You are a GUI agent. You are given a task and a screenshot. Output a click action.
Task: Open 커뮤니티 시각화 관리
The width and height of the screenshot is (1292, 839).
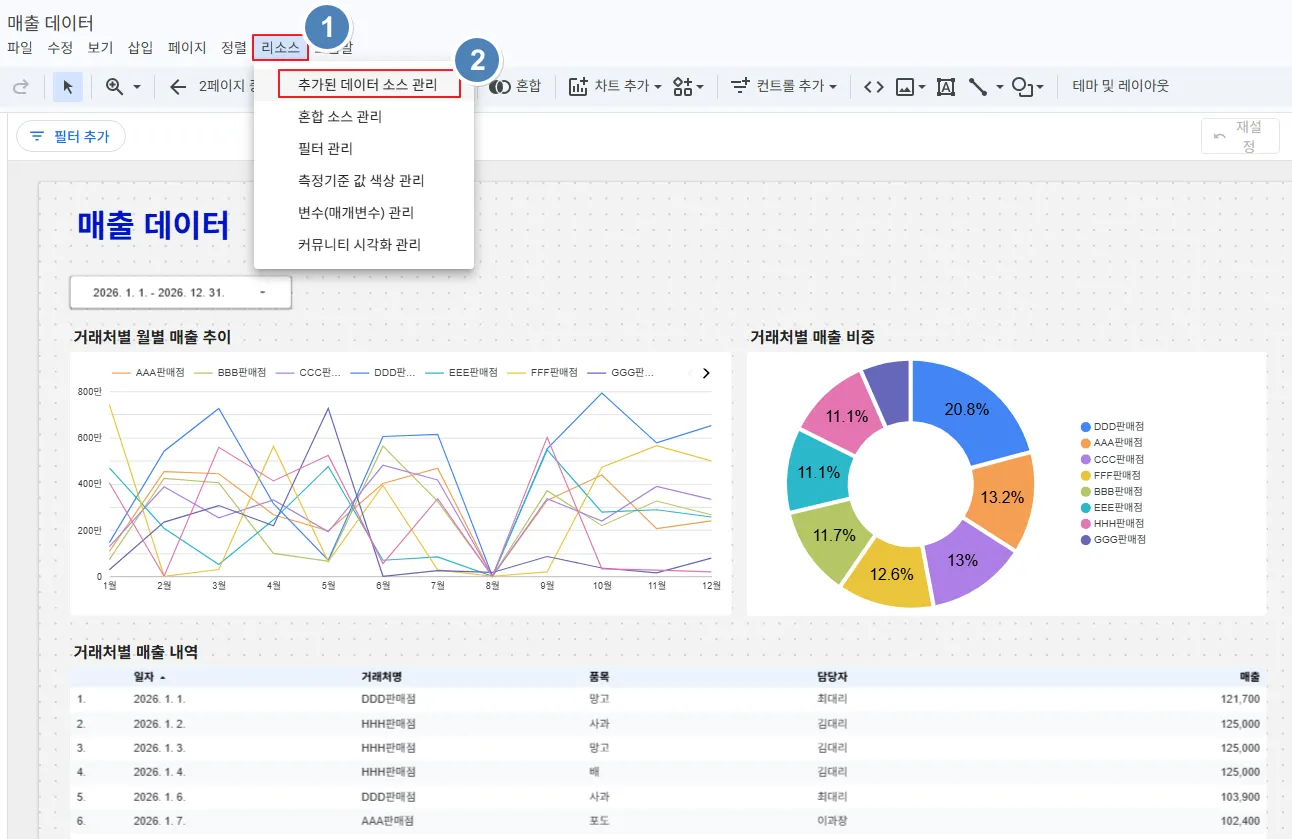360,245
